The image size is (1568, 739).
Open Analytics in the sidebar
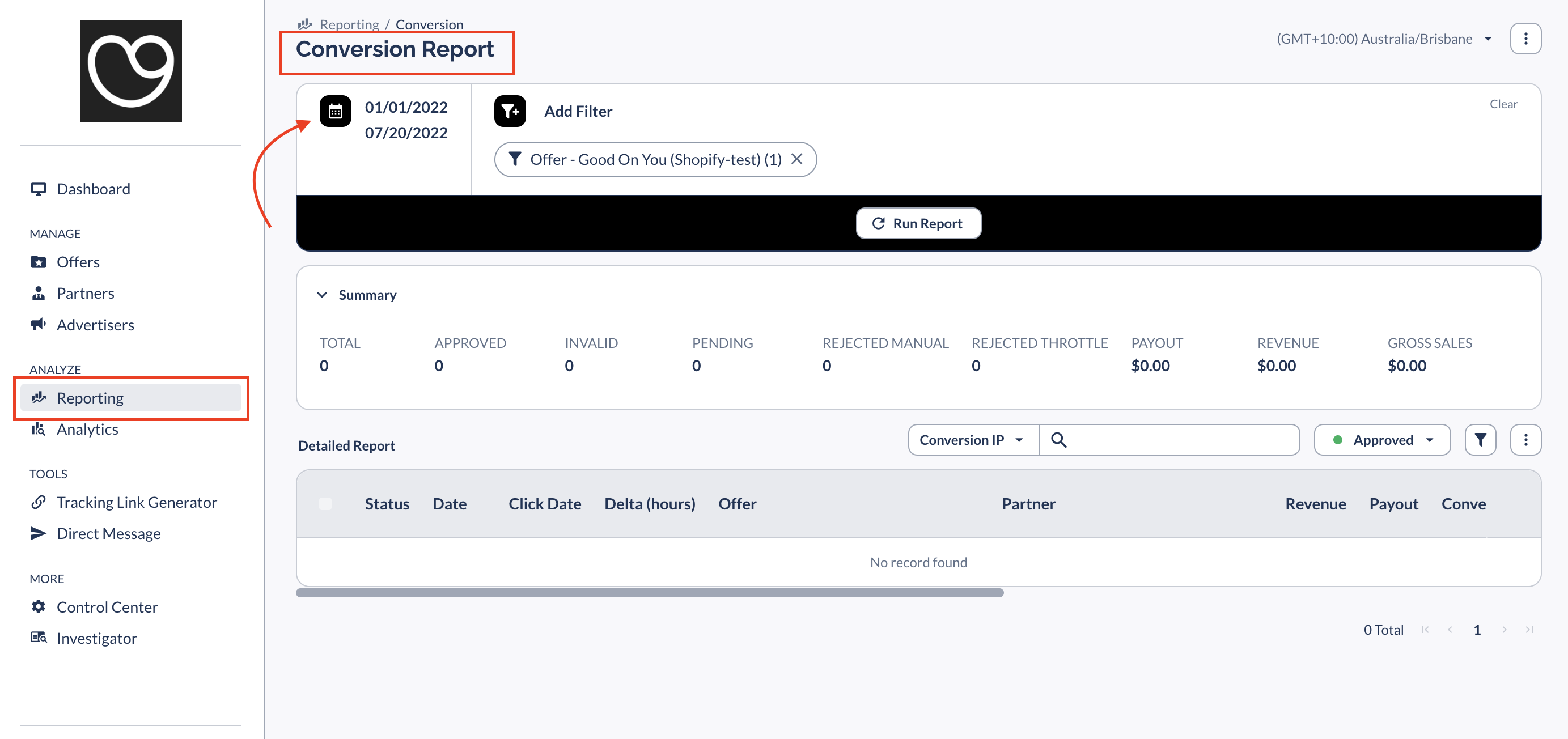click(x=87, y=429)
